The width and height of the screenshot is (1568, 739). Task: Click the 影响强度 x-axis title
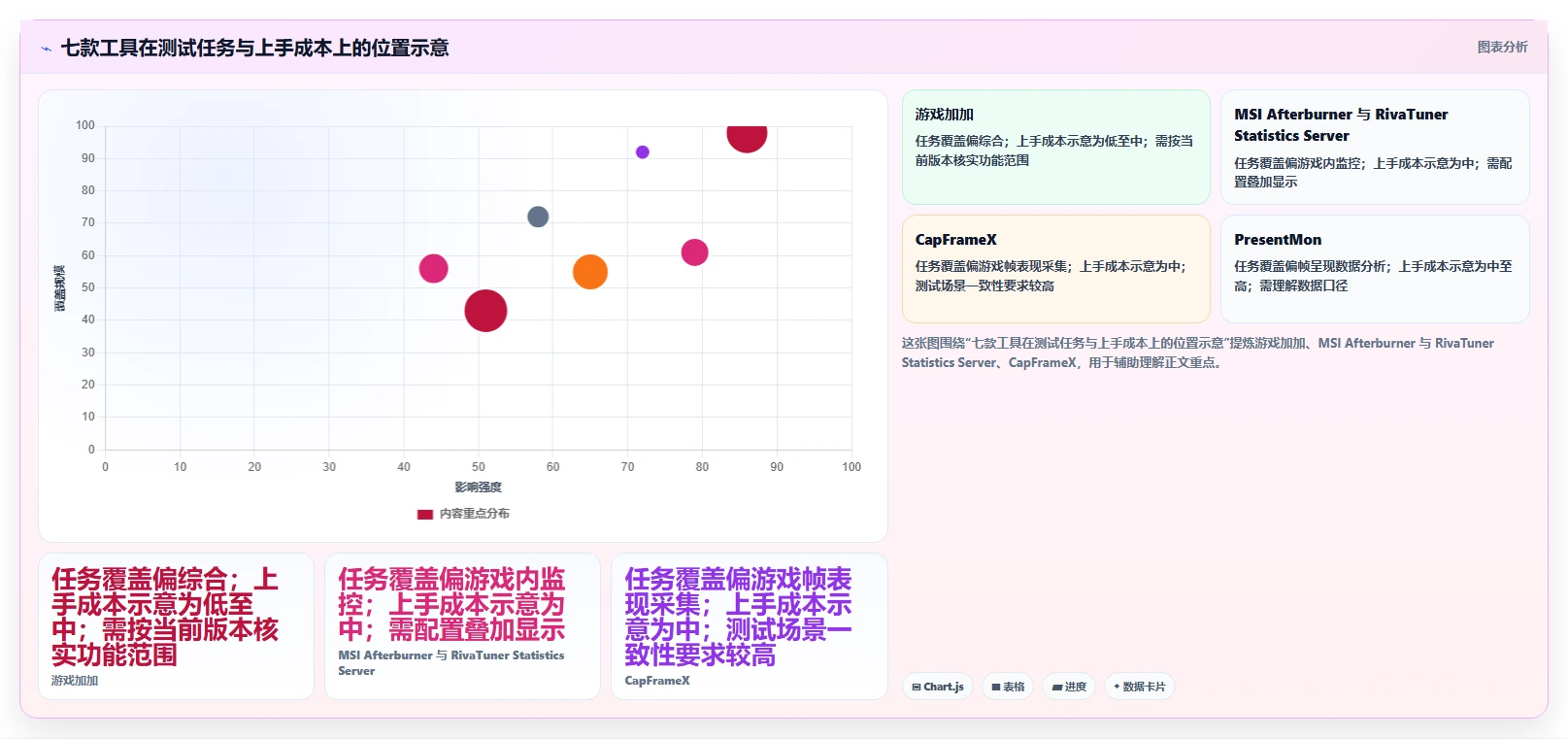tap(479, 487)
